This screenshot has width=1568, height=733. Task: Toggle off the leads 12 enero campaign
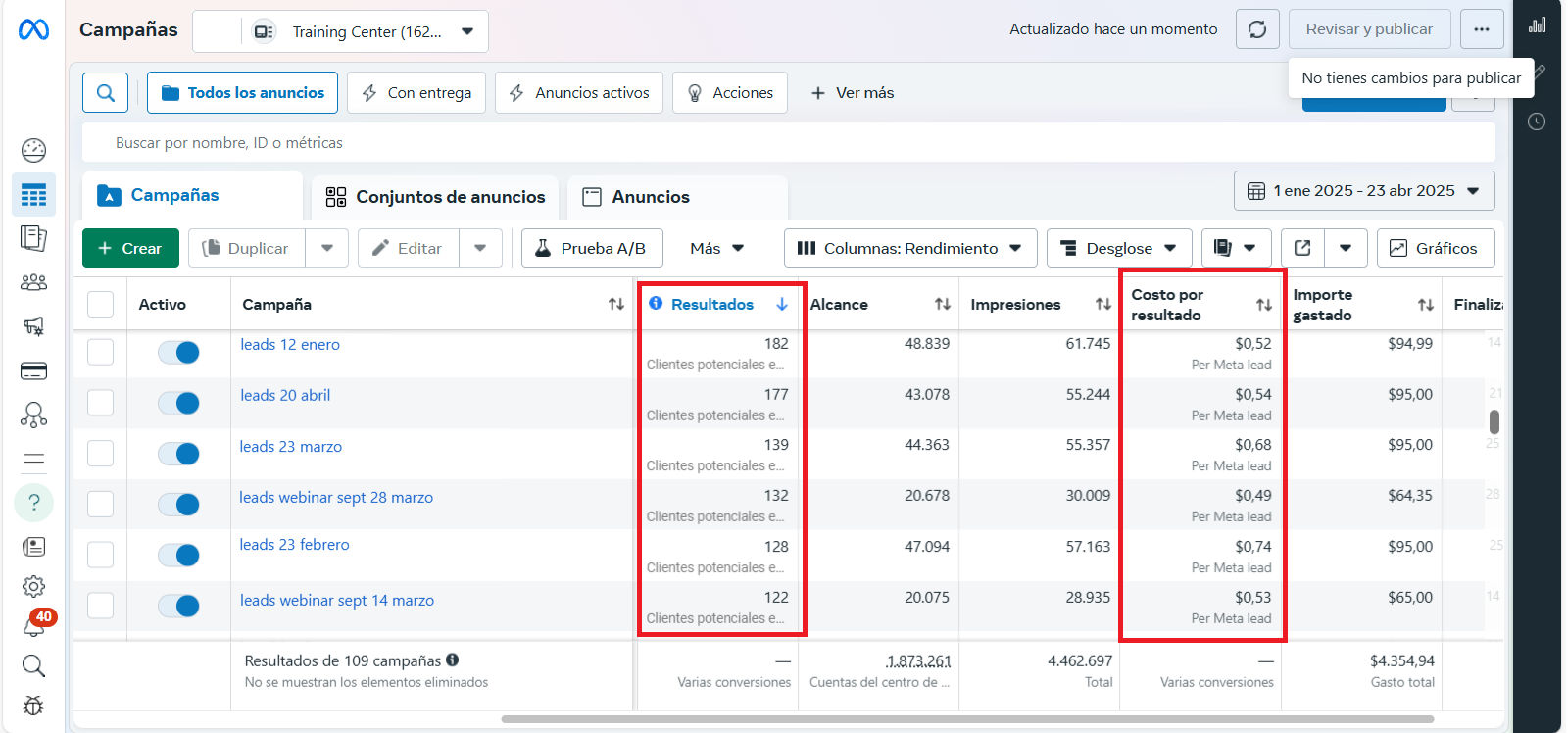coord(179,352)
